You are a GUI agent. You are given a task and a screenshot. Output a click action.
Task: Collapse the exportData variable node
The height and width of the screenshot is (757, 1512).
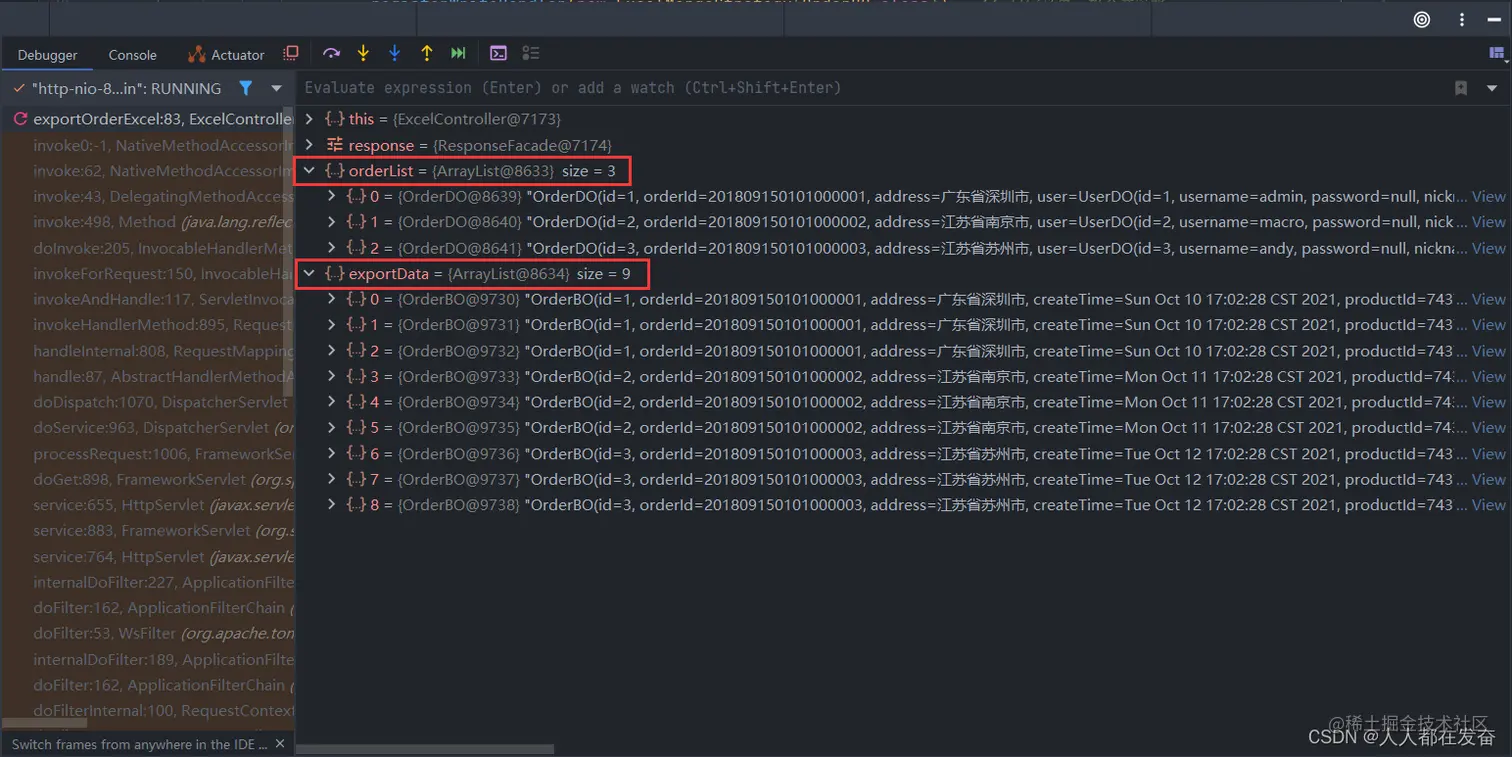[309, 273]
